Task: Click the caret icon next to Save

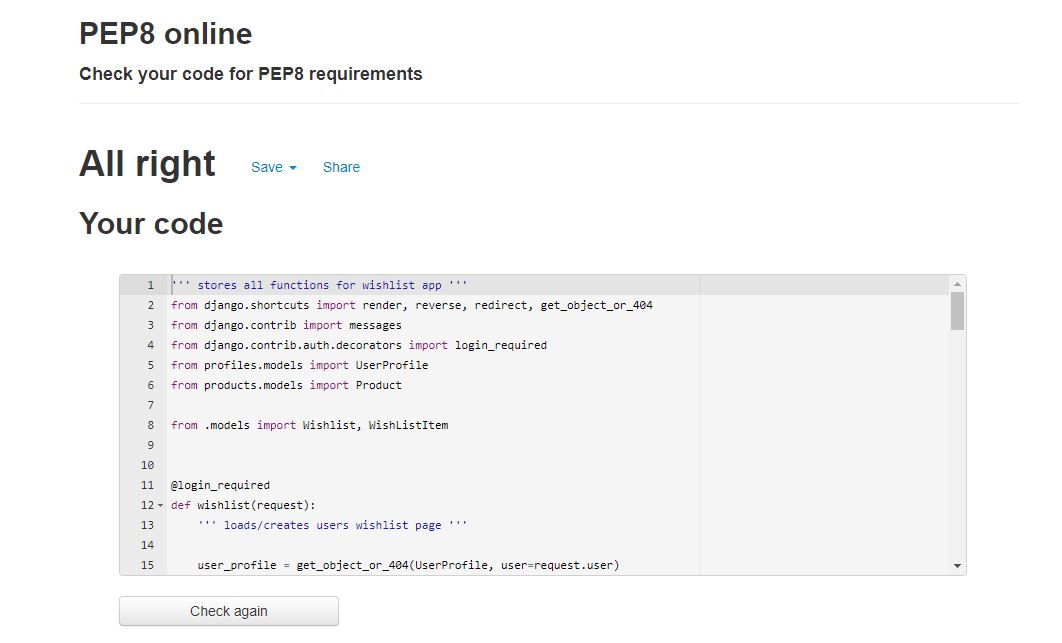Action: tap(291, 167)
